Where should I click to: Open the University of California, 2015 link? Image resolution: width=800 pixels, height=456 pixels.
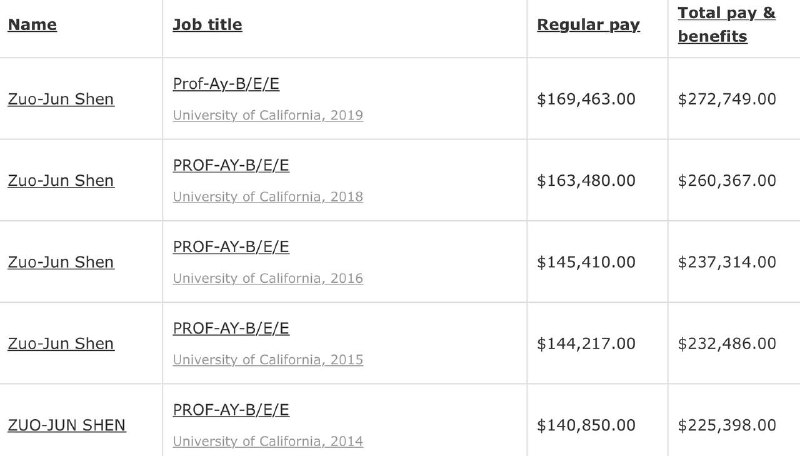tap(268, 360)
